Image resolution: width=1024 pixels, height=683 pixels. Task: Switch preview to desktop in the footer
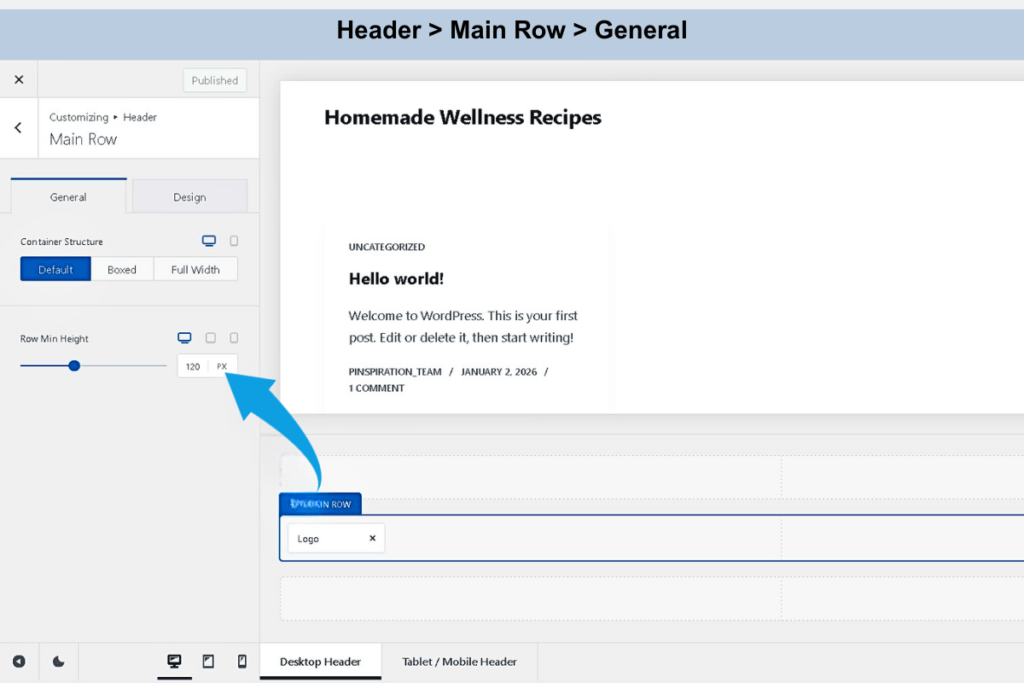tap(174, 661)
